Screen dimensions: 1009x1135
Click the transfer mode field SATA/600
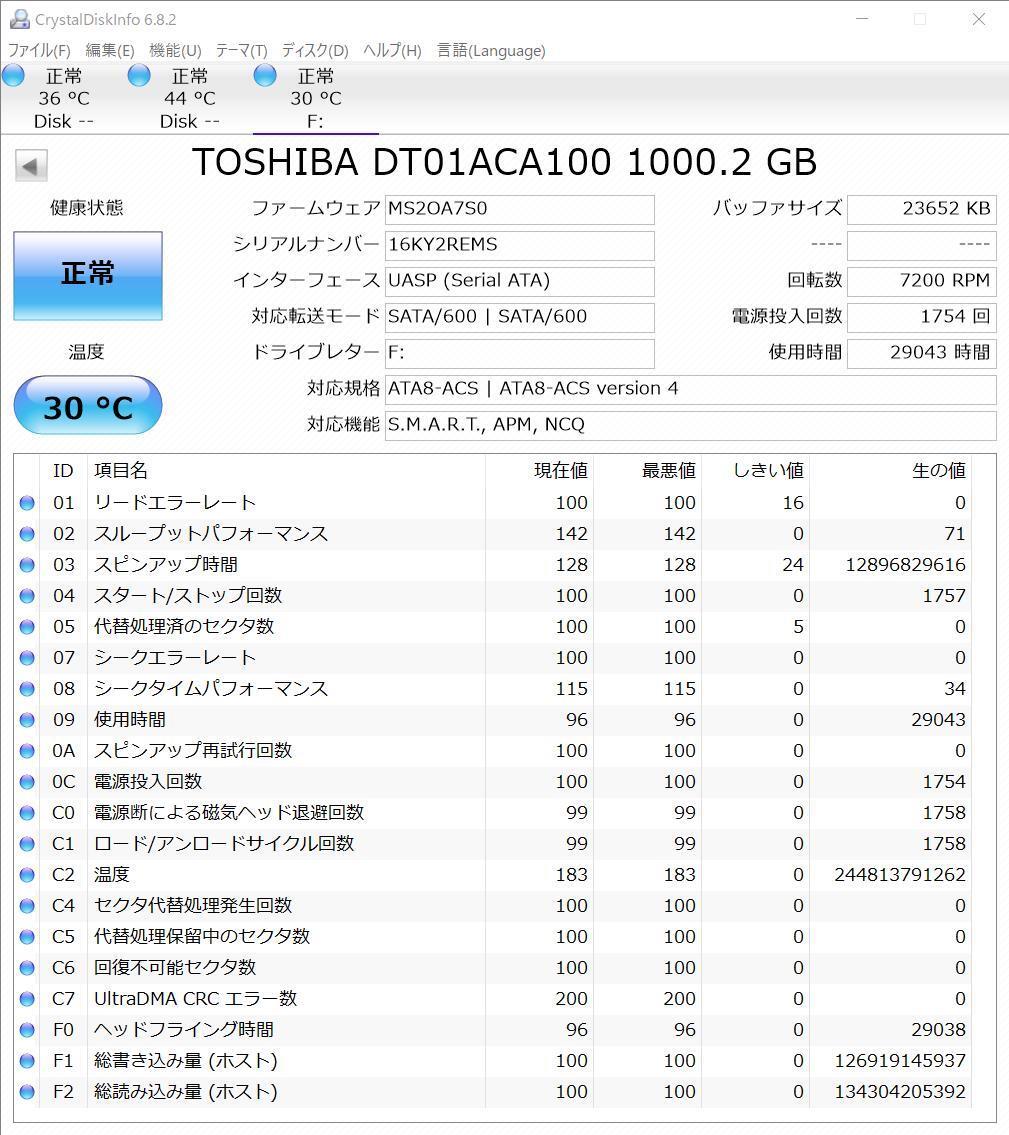[x=520, y=317]
